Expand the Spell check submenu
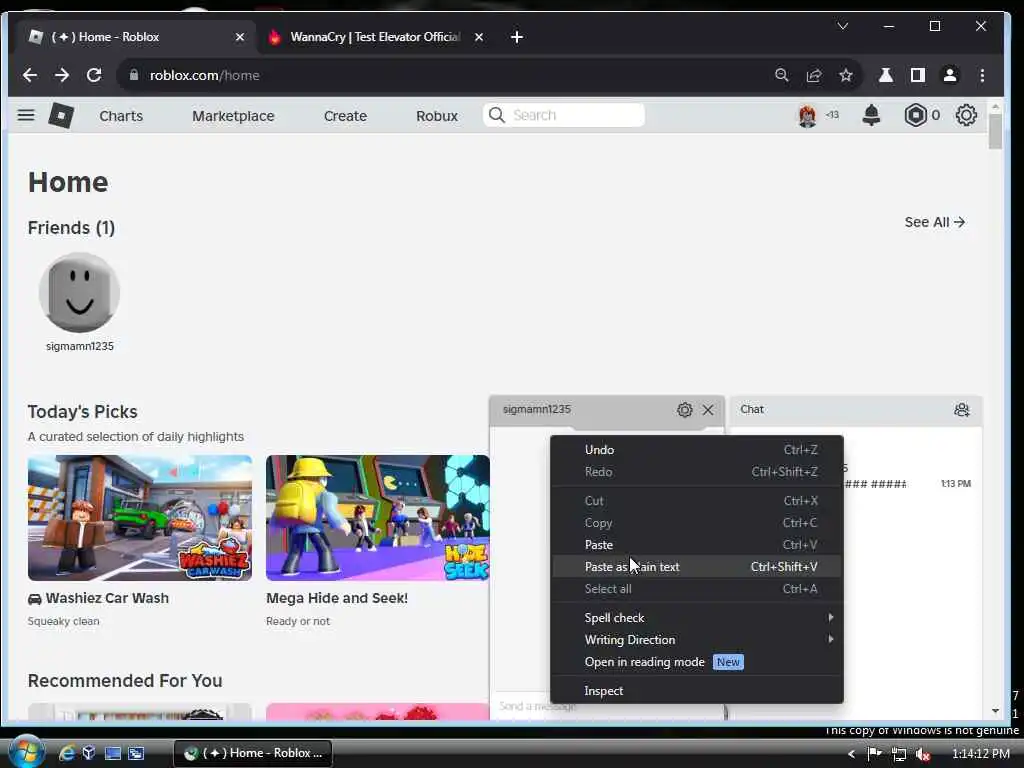 pos(697,618)
